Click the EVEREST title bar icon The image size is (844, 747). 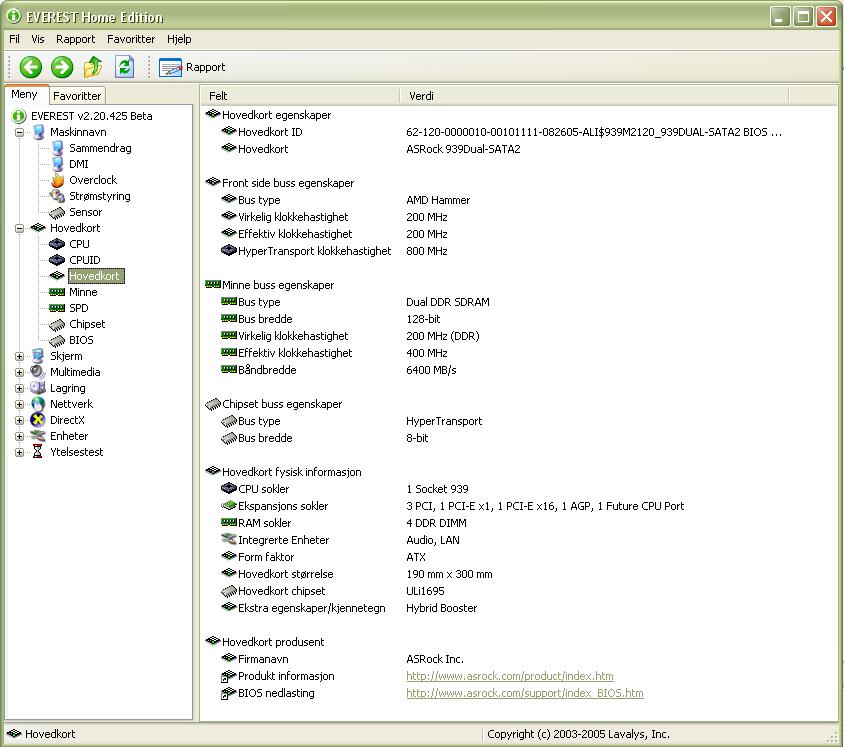(x=13, y=17)
